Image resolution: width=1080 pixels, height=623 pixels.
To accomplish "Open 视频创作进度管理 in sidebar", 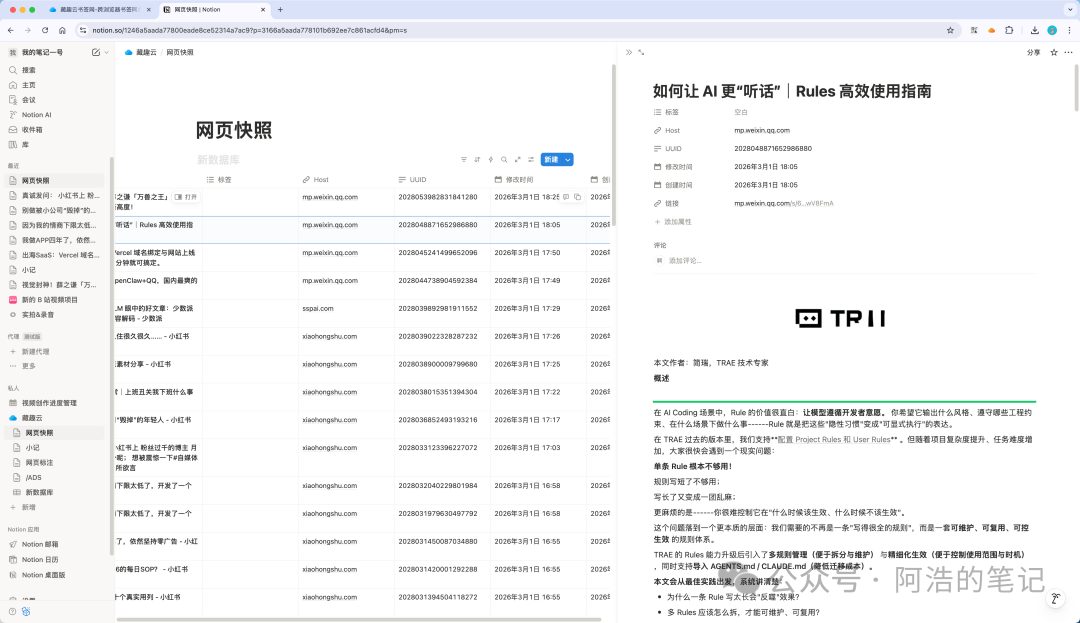I will pyautogui.click(x=49, y=403).
